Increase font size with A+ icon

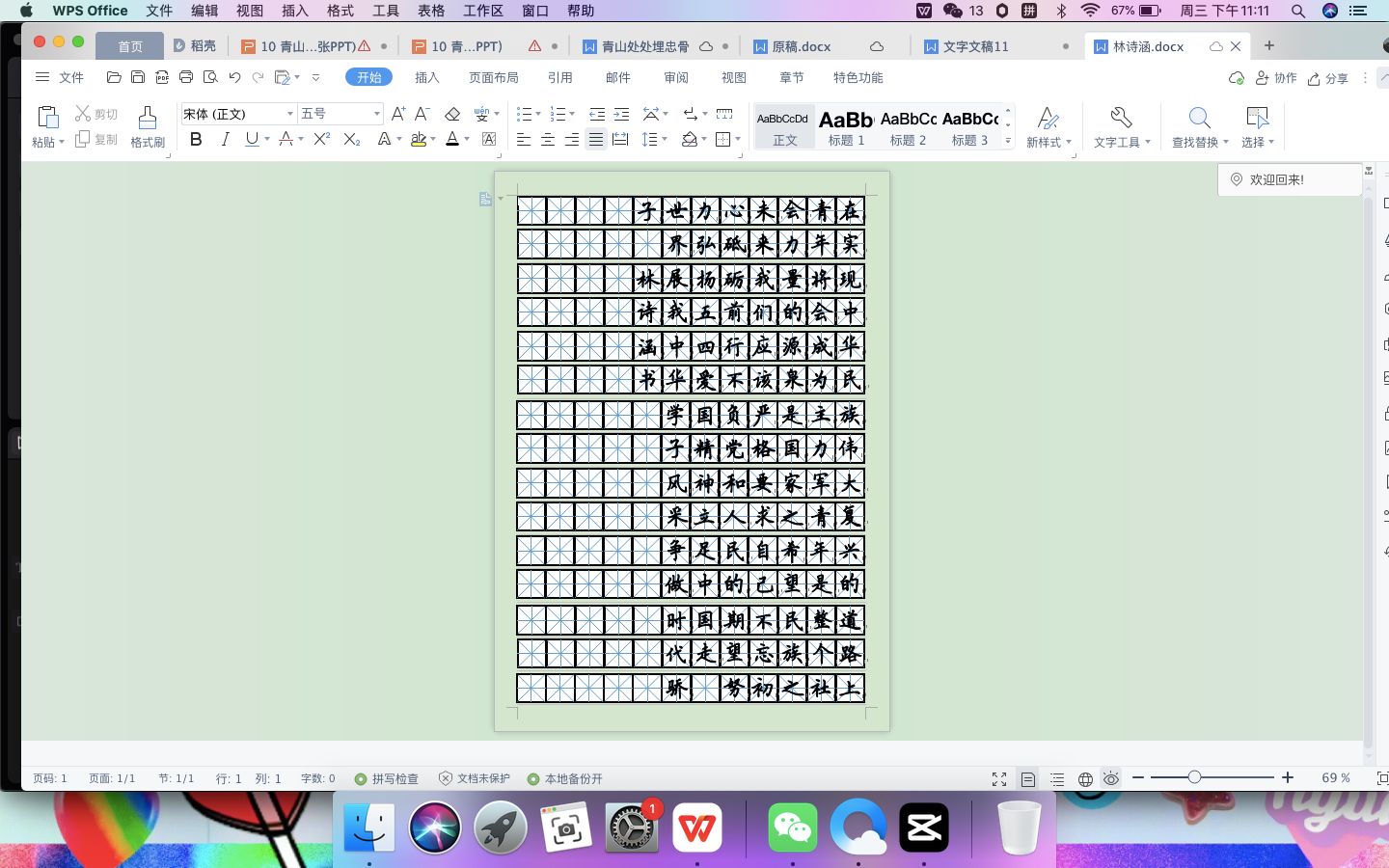[398, 114]
